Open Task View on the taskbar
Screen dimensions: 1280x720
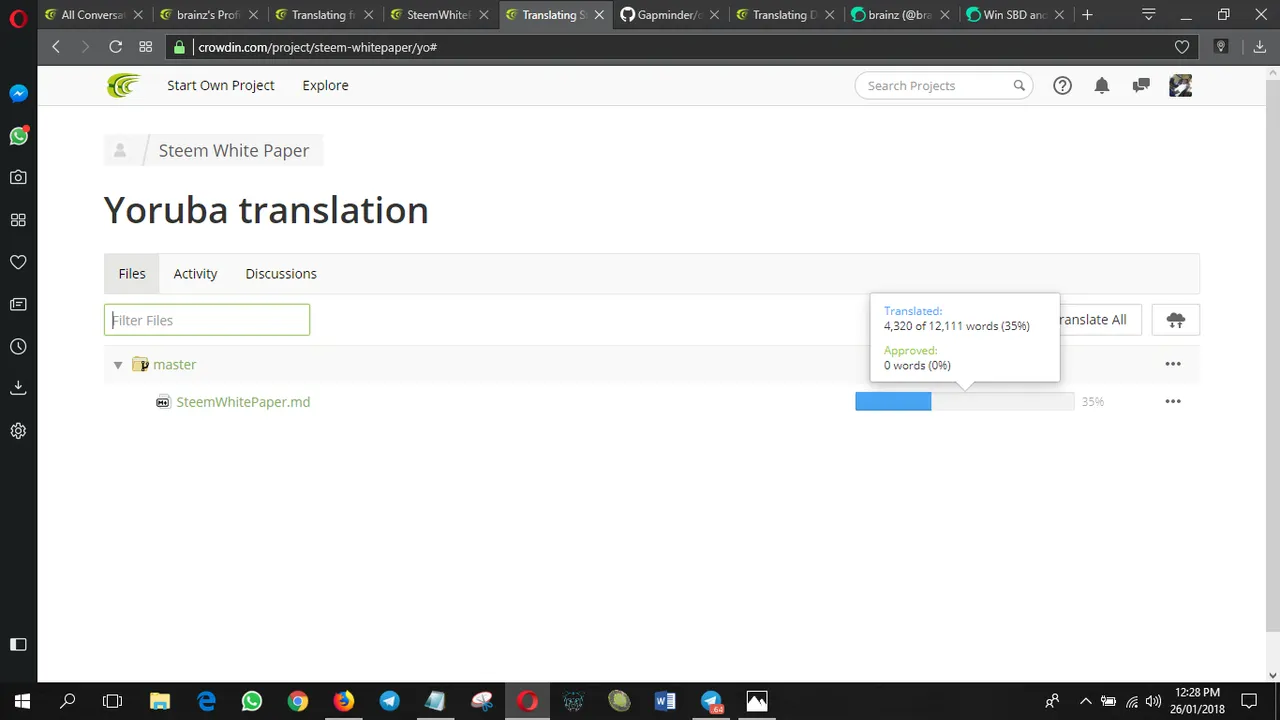tap(113, 701)
